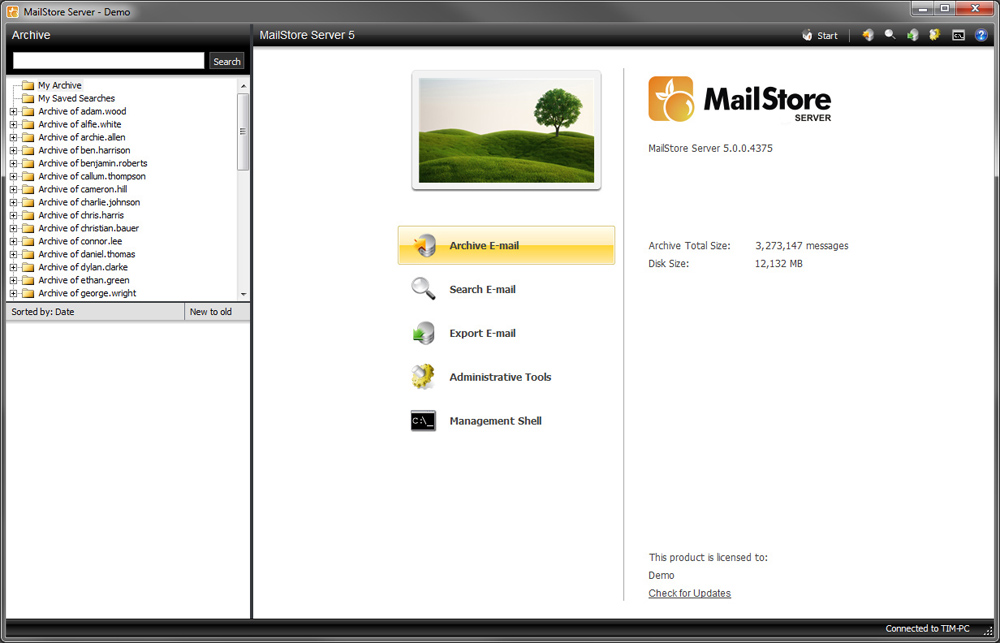Click the My Archive folder icon
Screen dimensions: 1000x643
[x=27, y=85]
